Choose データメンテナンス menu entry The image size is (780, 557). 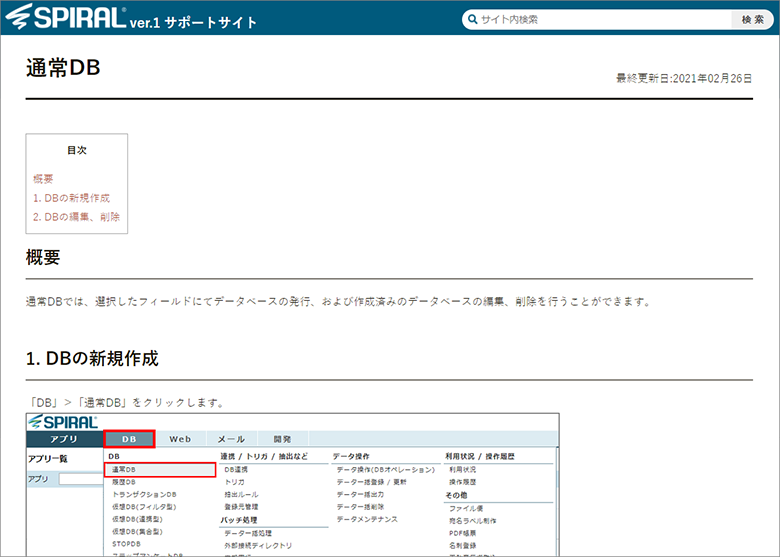coord(367,519)
